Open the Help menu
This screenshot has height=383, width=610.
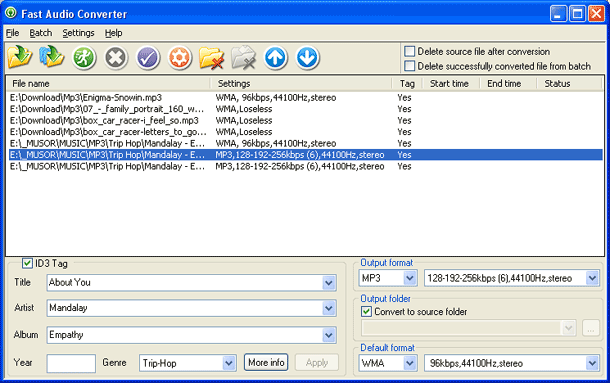coord(113,33)
